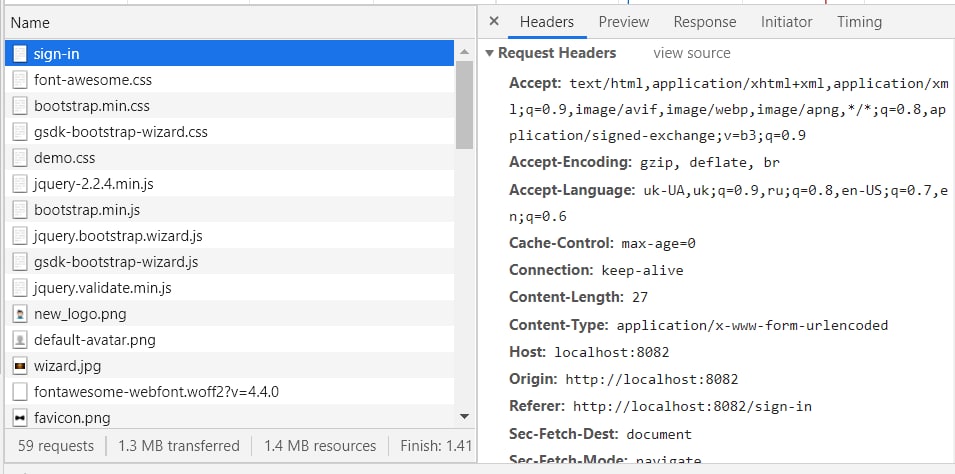The height and width of the screenshot is (474, 955).
Task: Click the thumbnail icon beside default-avatar.png
Action: pyautogui.click(x=20, y=340)
